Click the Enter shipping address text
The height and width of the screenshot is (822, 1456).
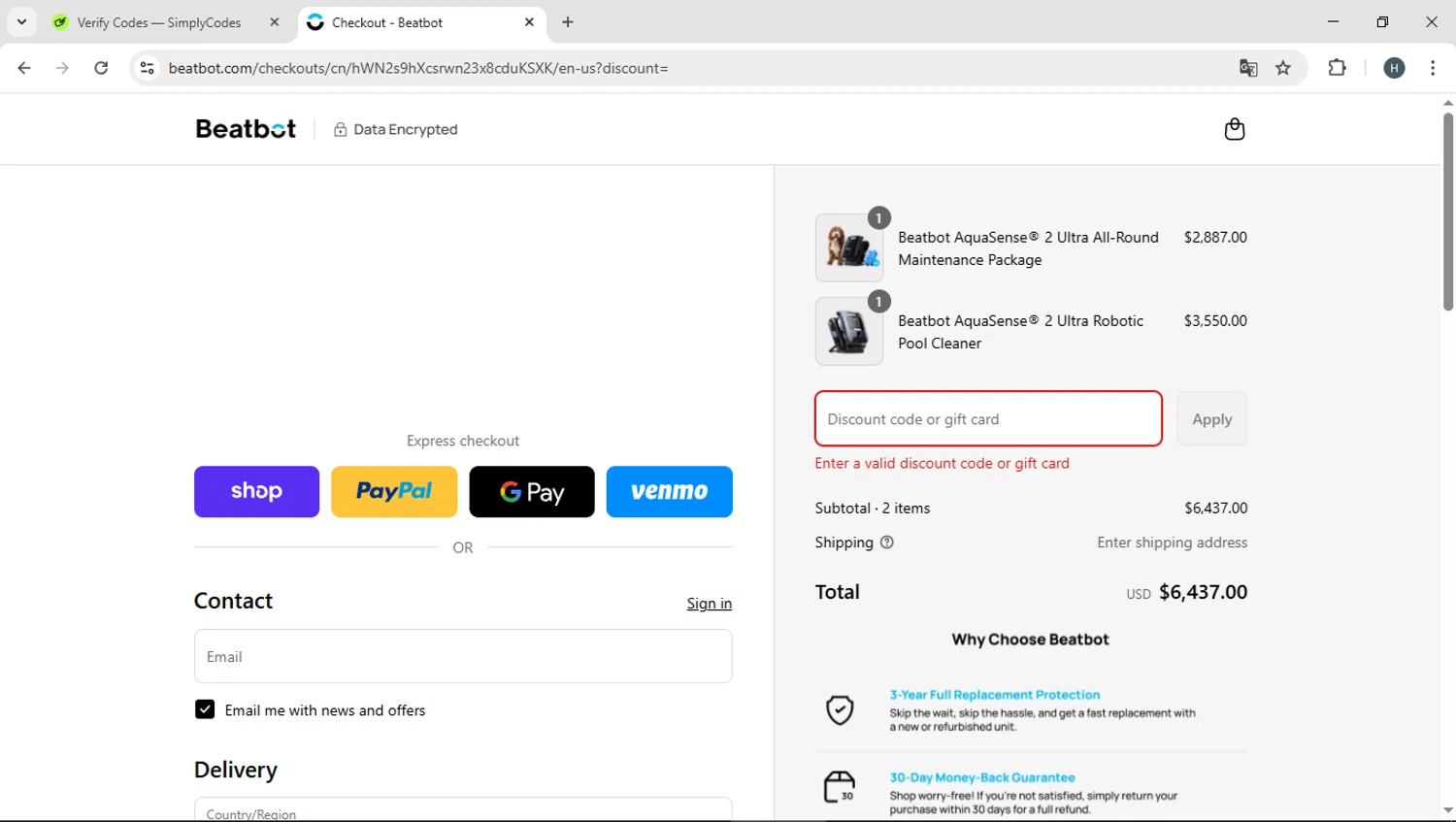[x=1173, y=543]
